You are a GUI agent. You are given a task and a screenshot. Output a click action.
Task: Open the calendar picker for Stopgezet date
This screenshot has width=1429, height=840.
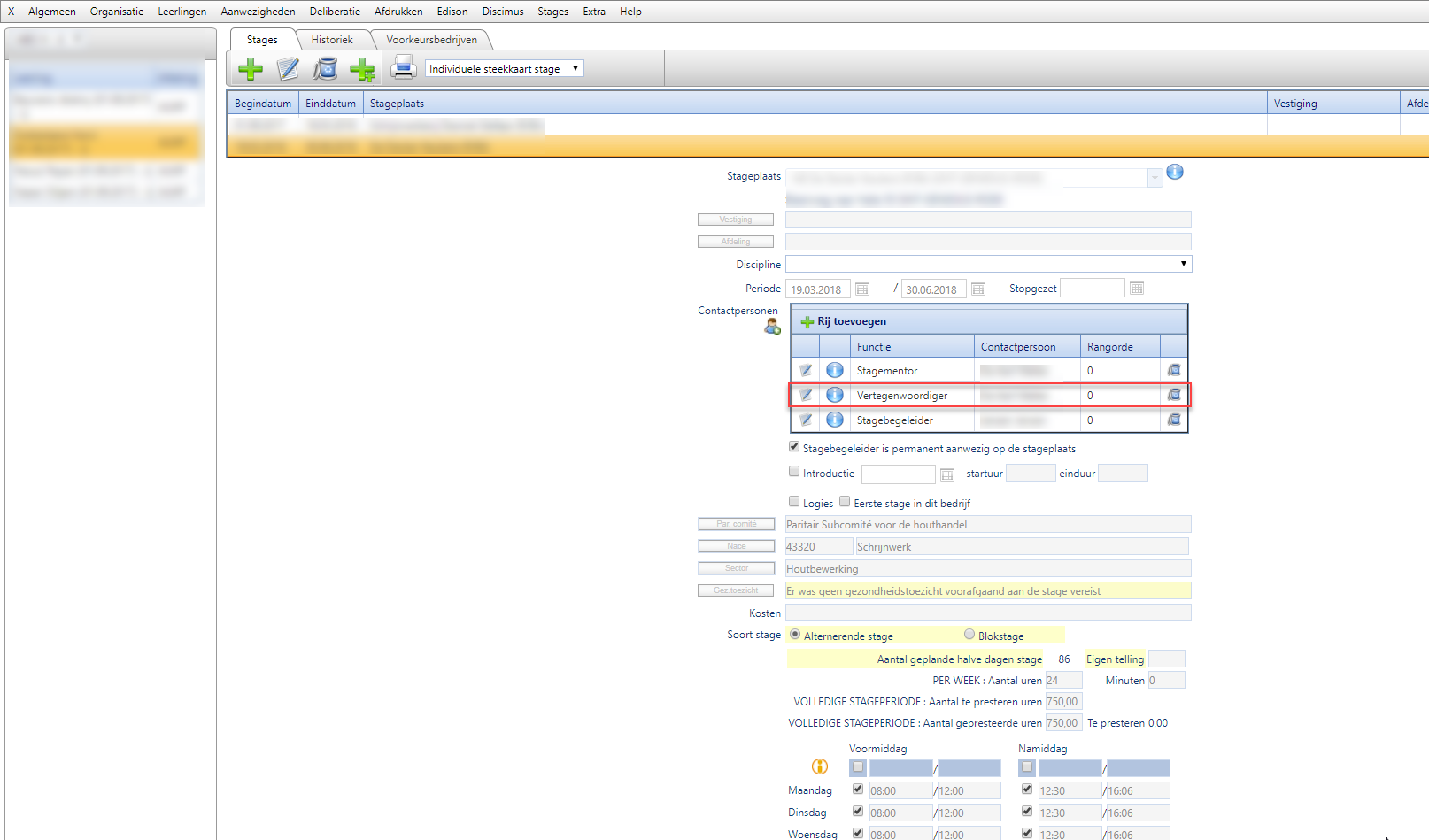pos(1137,289)
